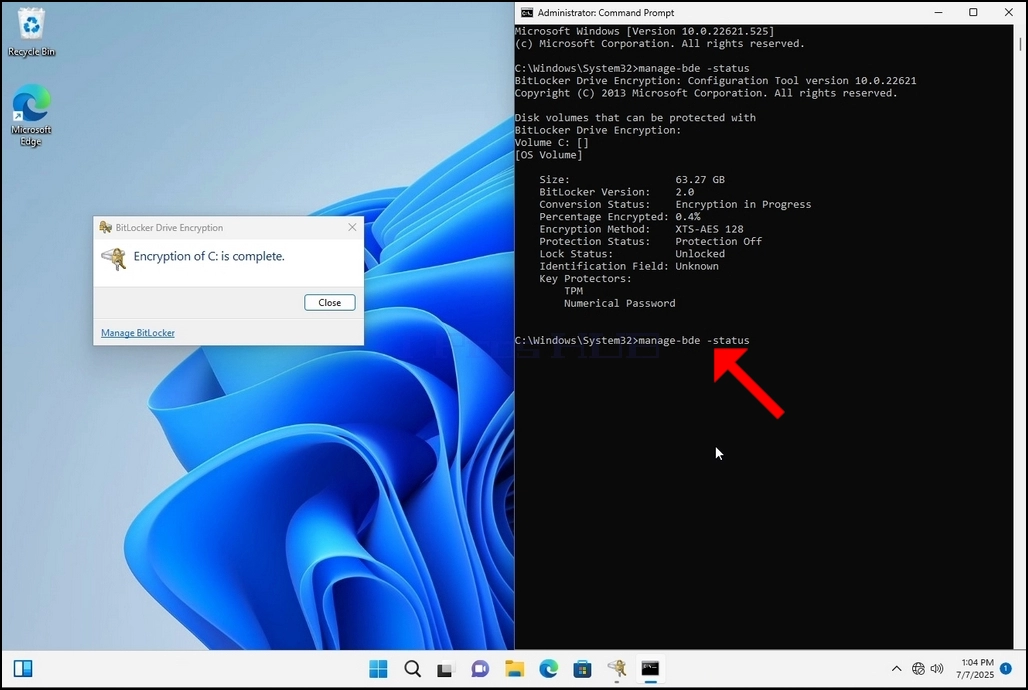Open the clock showing 1:04 PM
Image resolution: width=1028 pixels, height=690 pixels.
[976, 668]
